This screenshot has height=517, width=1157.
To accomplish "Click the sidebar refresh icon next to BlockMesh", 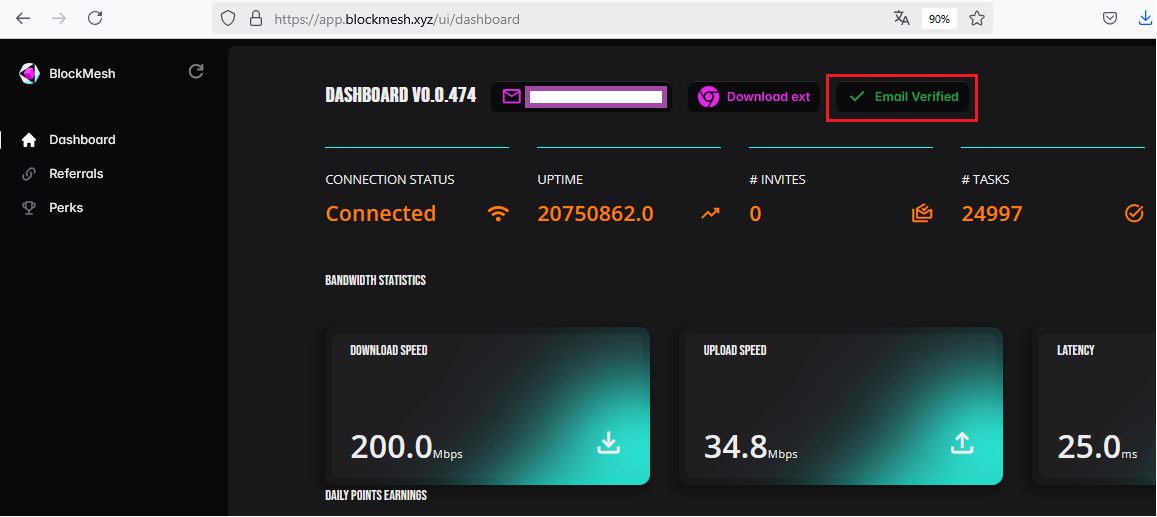I will click(x=196, y=72).
